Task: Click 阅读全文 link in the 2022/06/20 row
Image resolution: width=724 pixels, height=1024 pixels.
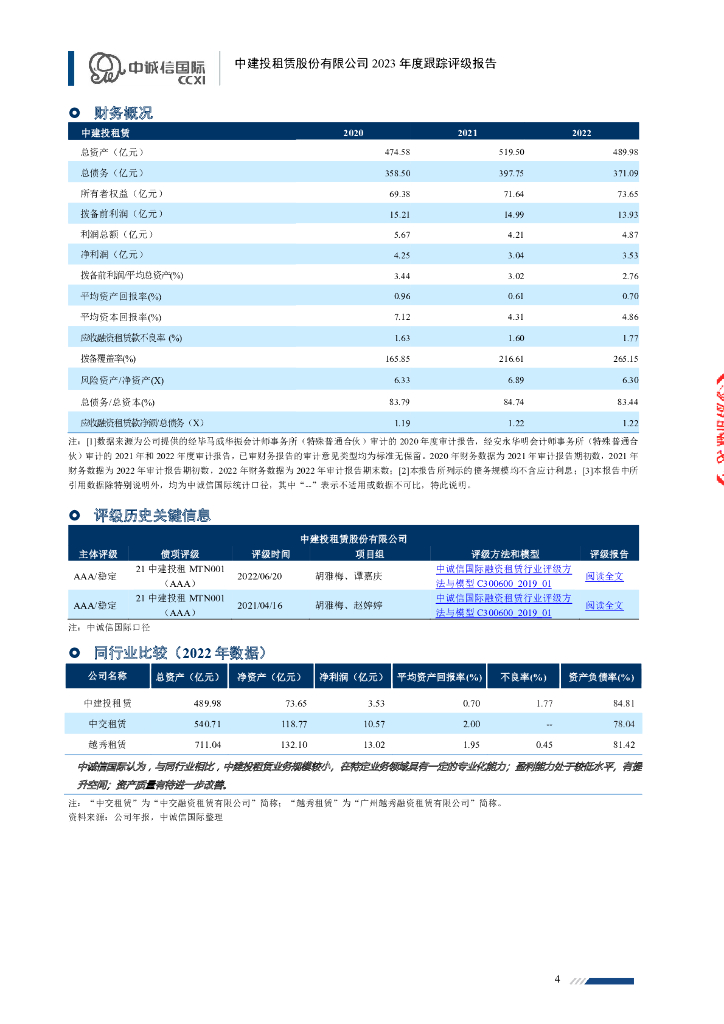Action: [x=604, y=576]
